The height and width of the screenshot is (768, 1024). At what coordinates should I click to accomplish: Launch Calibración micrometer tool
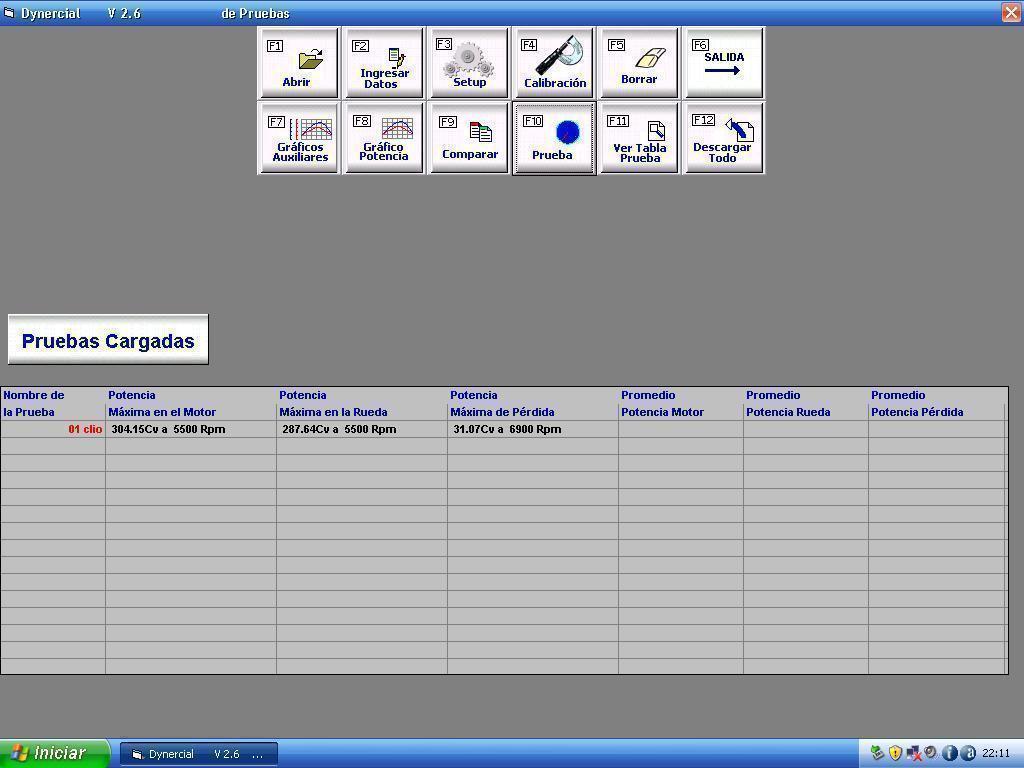[554, 63]
